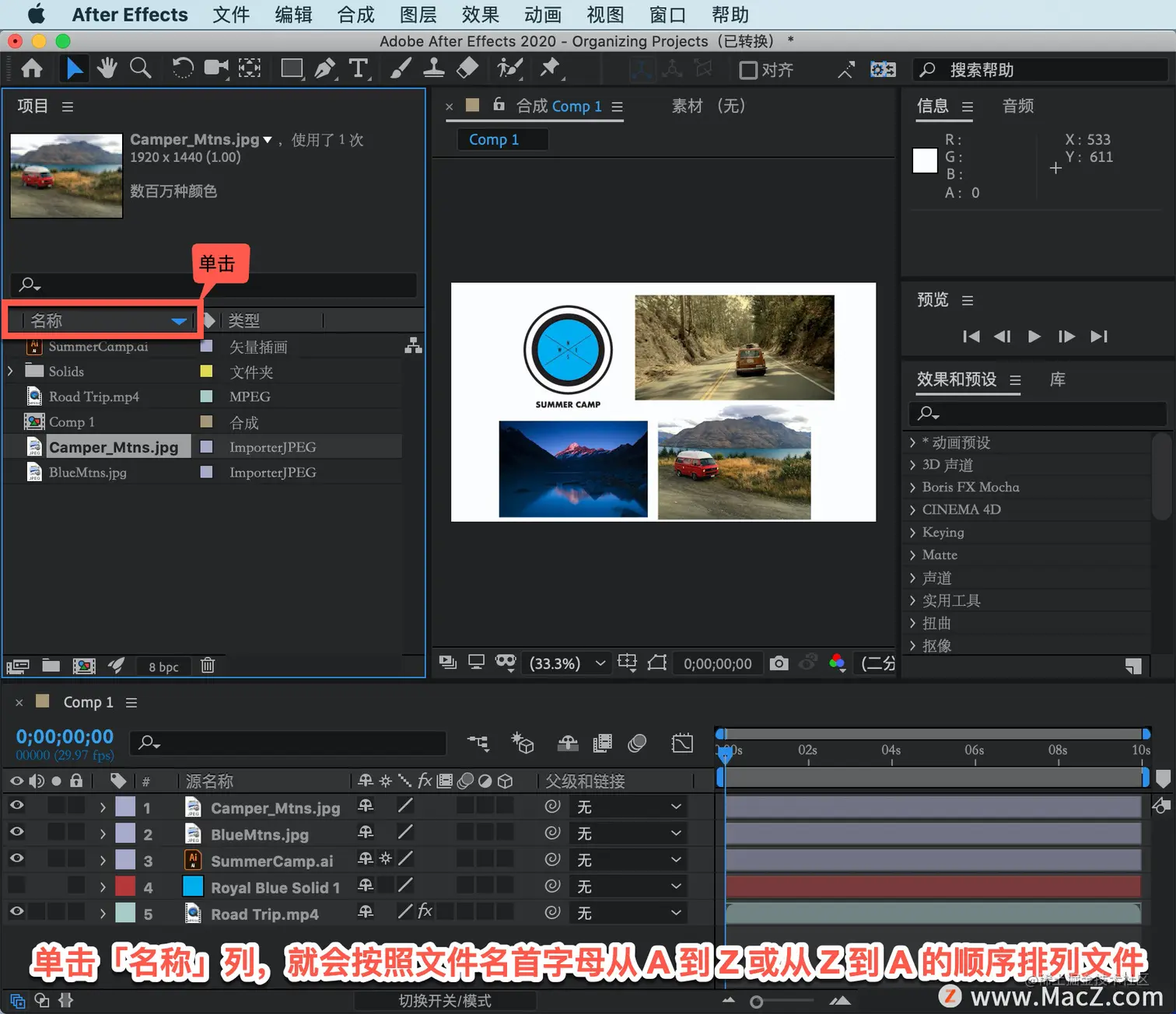Screen dimensions: 1176x1014
Task: Play the preview
Action: 1034,336
